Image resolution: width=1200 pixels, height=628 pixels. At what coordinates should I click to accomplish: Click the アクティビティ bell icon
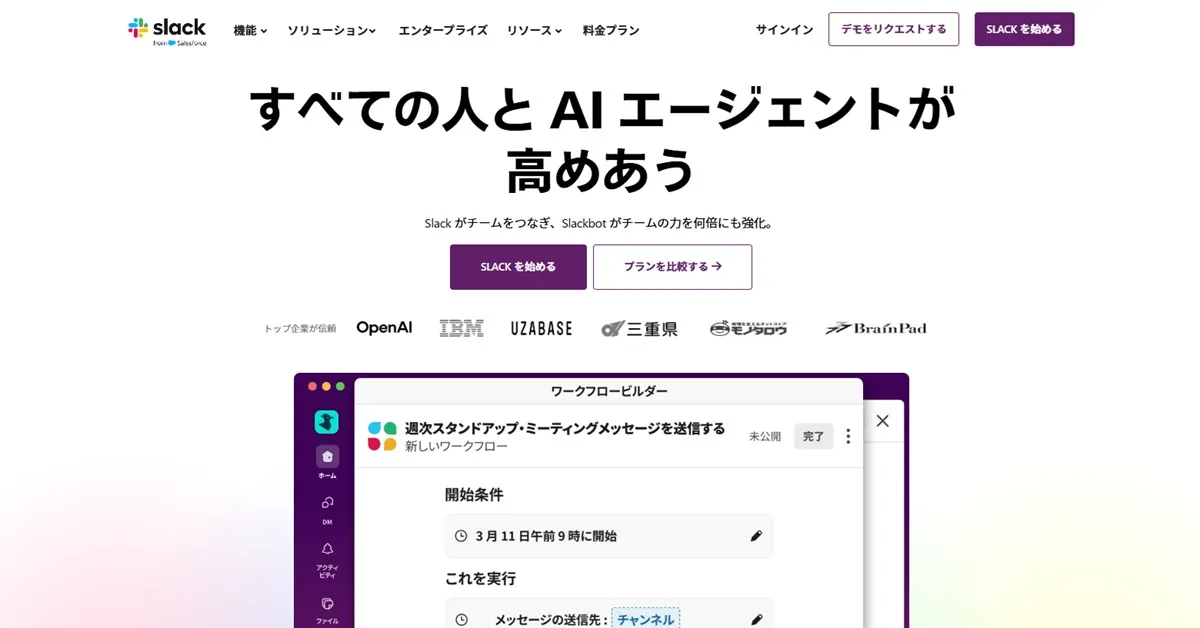tap(327, 549)
